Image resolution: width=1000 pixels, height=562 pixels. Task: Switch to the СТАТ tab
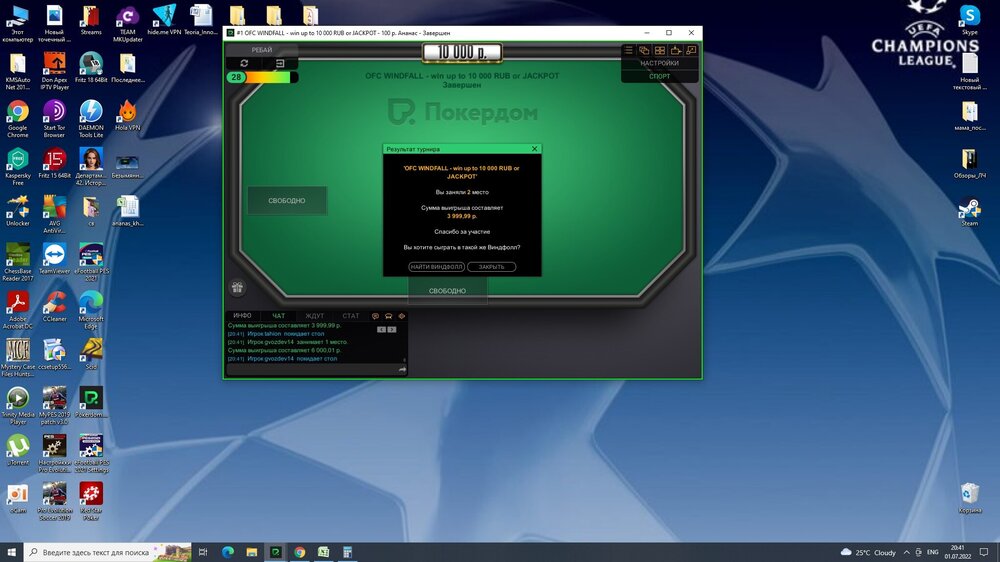pos(351,316)
